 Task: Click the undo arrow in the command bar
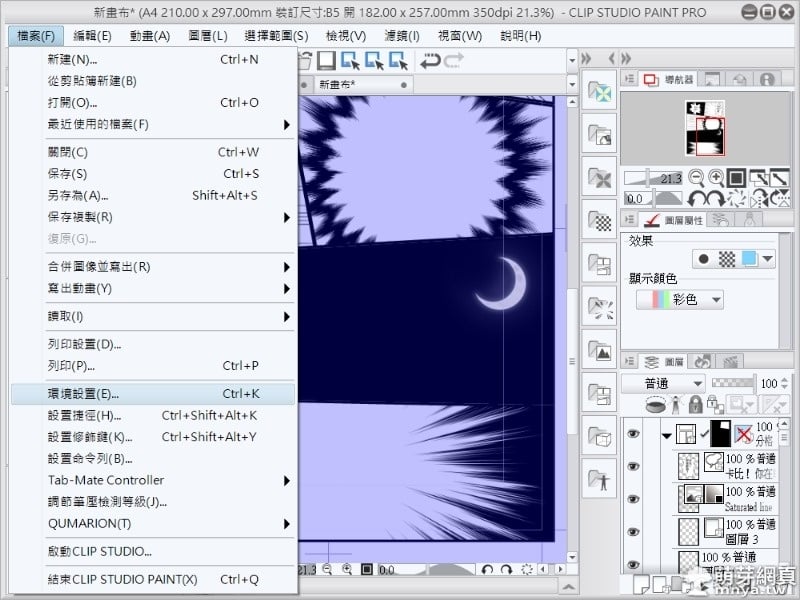click(430, 61)
